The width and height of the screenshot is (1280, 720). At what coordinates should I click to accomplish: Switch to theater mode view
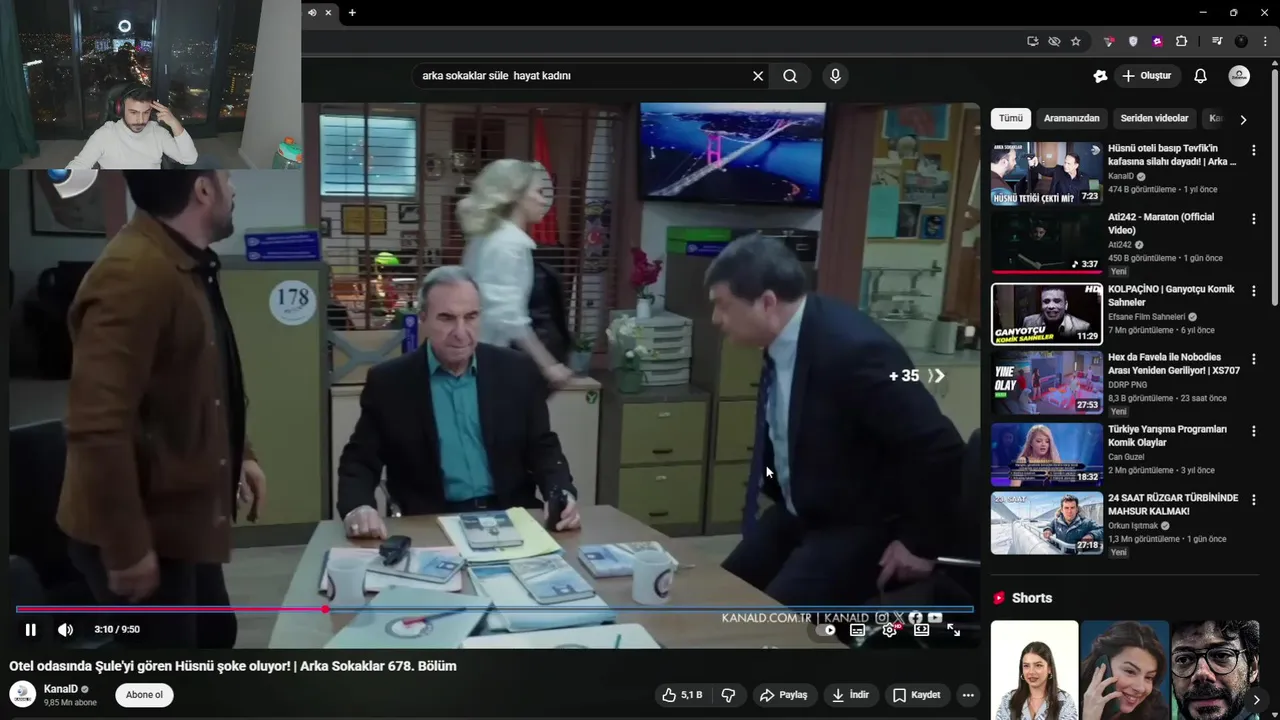click(921, 630)
